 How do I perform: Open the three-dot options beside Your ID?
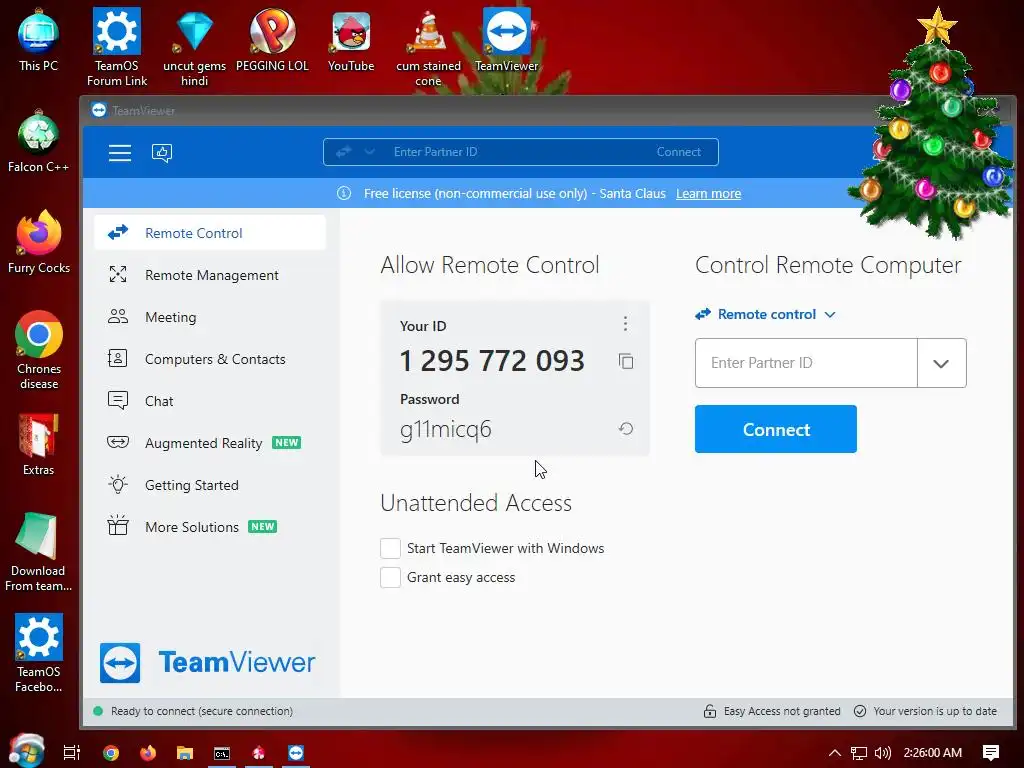(625, 324)
